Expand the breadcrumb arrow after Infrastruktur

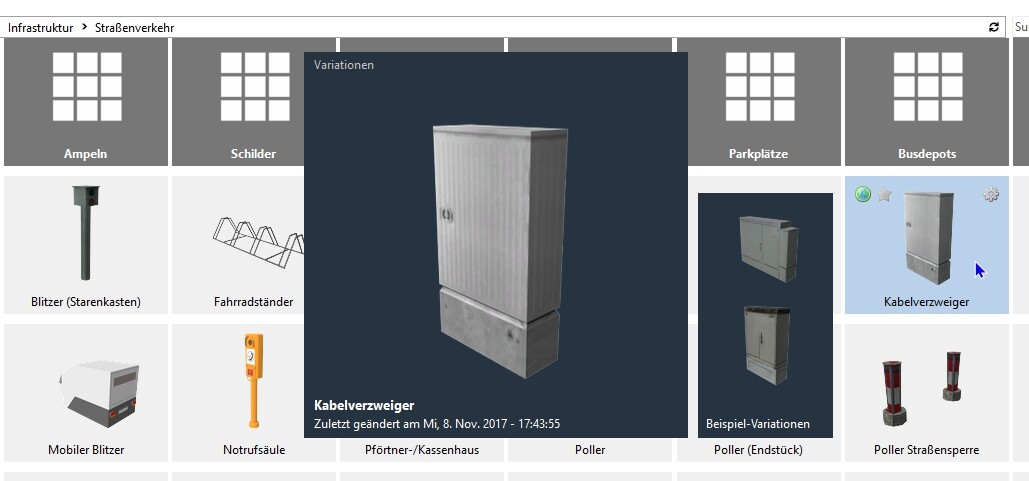coord(85,28)
